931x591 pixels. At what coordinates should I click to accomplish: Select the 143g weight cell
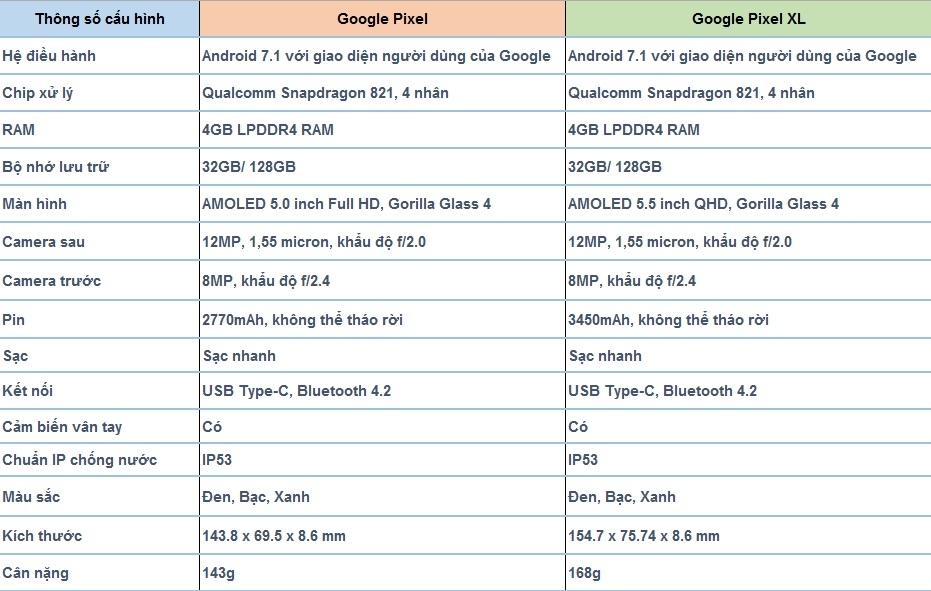click(x=218, y=573)
